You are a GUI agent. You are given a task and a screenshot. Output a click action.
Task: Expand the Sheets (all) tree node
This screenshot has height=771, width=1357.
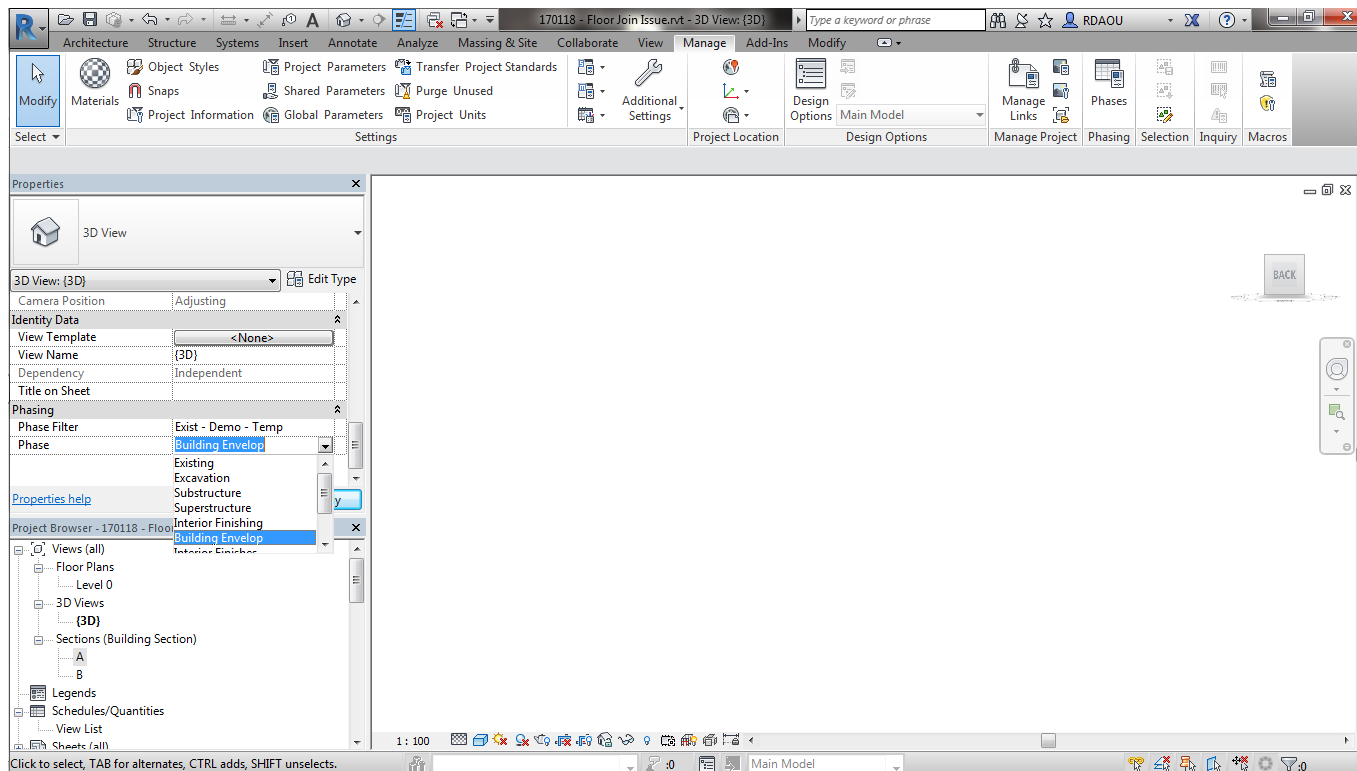(x=20, y=746)
